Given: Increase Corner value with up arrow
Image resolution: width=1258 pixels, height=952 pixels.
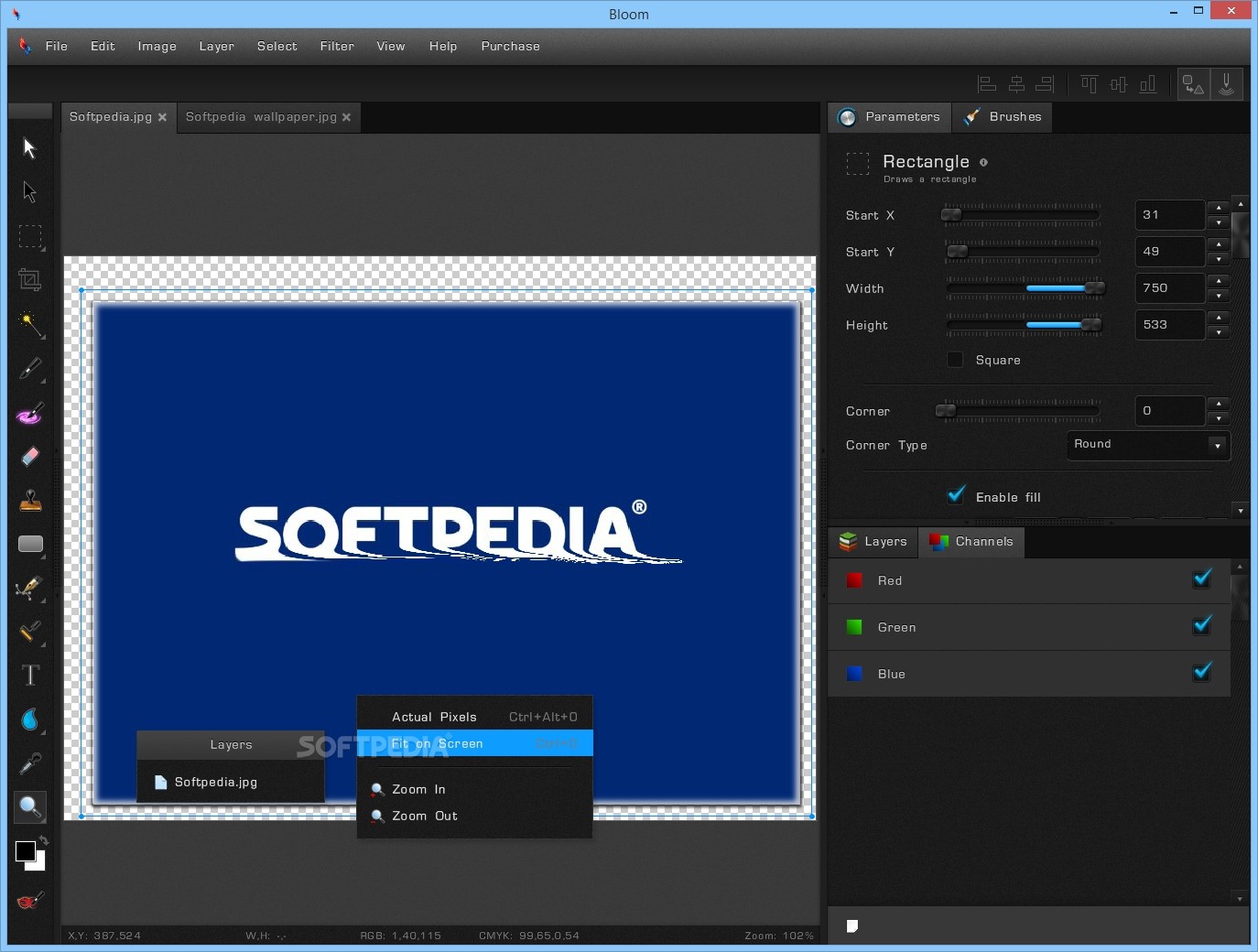Looking at the screenshot, I should (1218, 404).
